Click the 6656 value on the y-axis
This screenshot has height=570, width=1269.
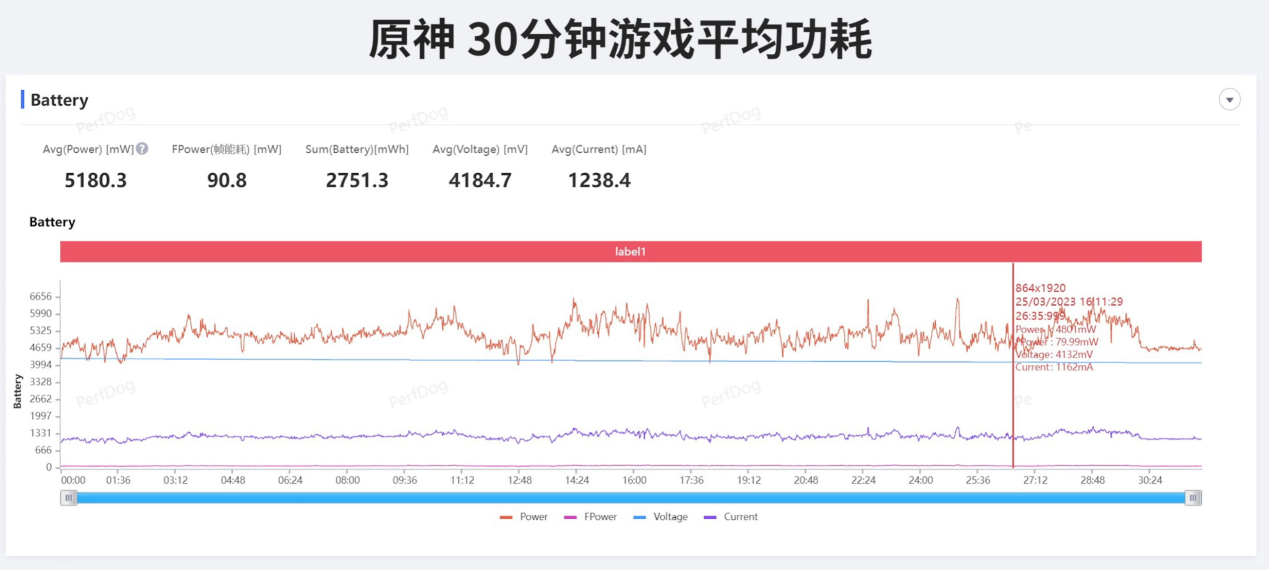(x=40, y=297)
